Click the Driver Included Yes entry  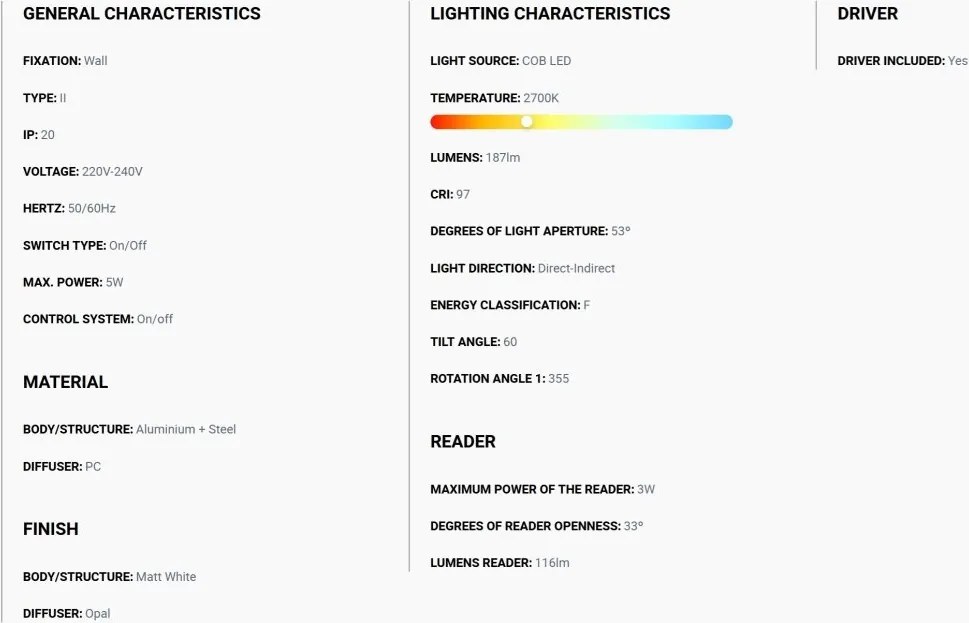[902, 61]
